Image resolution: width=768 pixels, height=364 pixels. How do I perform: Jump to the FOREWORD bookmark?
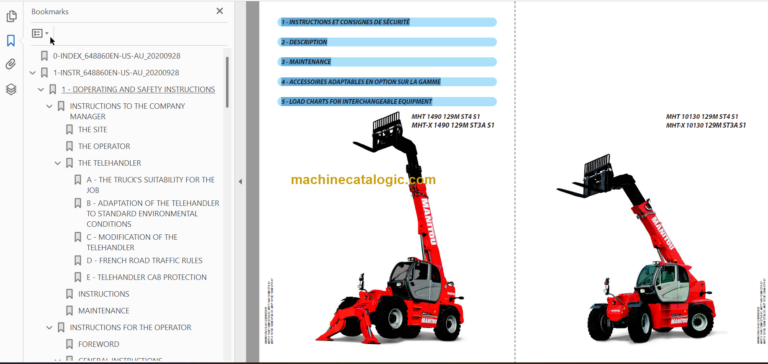tap(98, 344)
